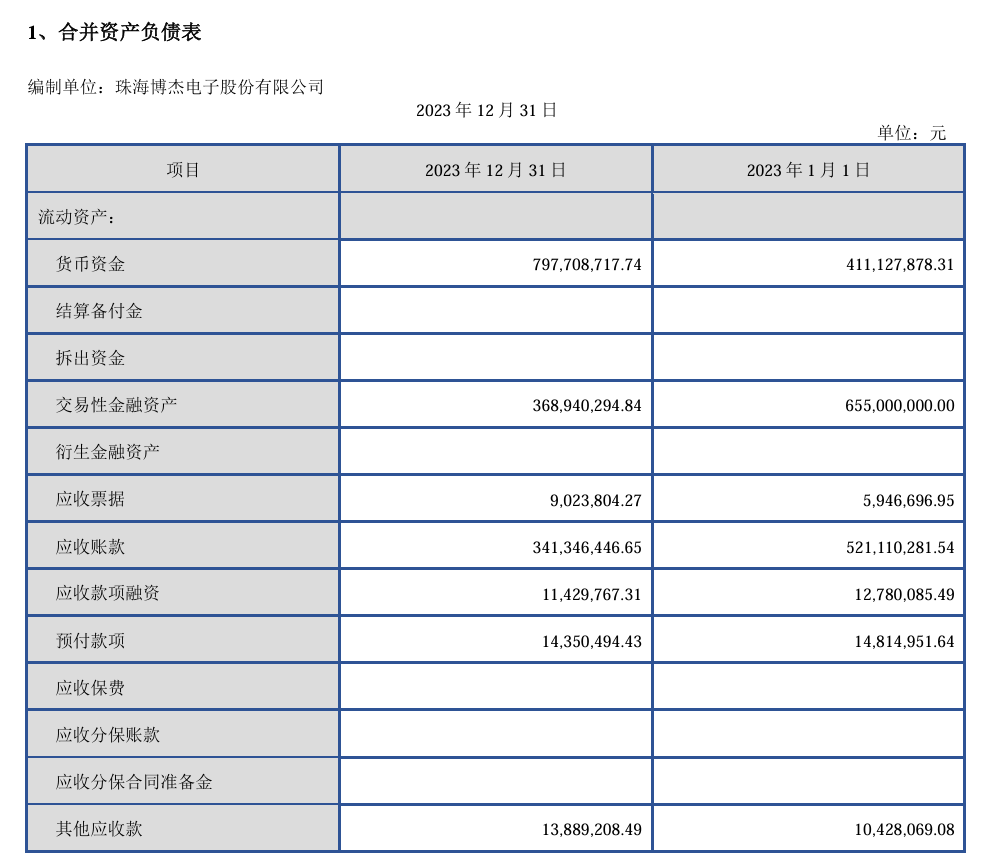Select the 项目 column header
Image resolution: width=981 pixels, height=865 pixels.
tap(183, 170)
